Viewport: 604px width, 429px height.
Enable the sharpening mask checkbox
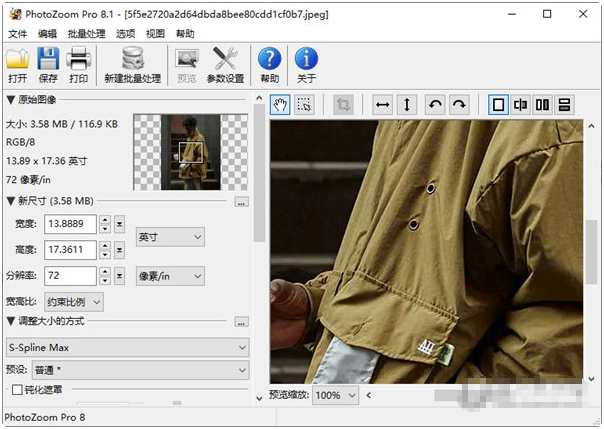click(x=17, y=390)
